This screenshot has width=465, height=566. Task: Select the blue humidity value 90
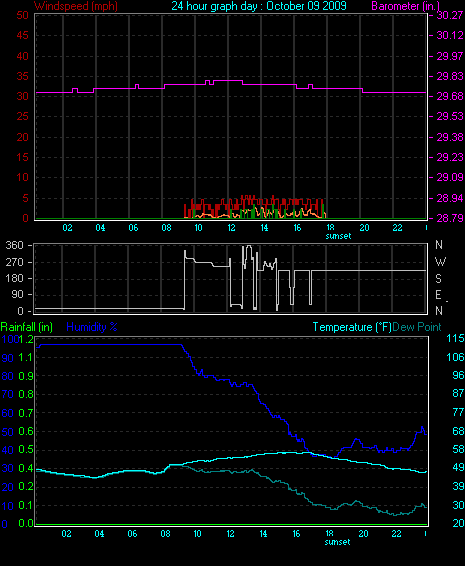tap(8, 358)
